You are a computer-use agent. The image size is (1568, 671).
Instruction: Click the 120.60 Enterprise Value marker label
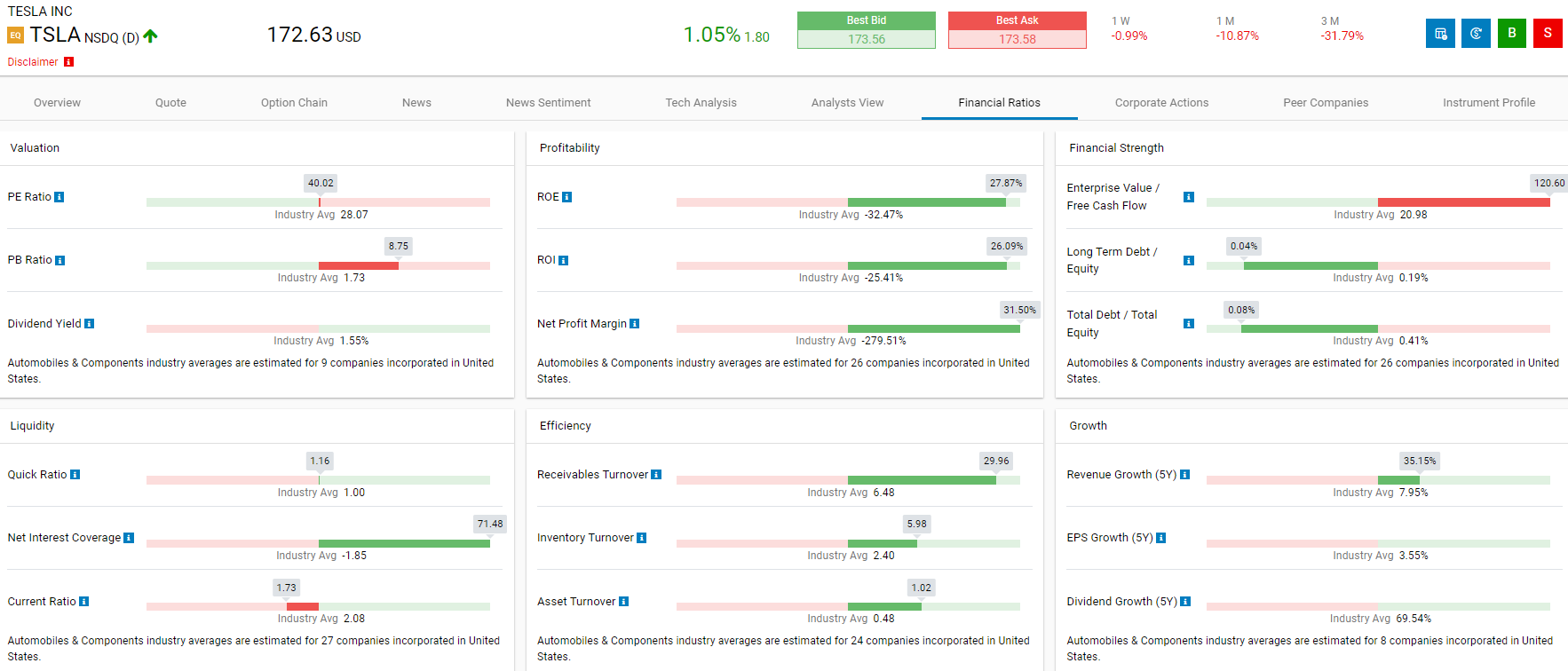pyautogui.click(x=1549, y=183)
